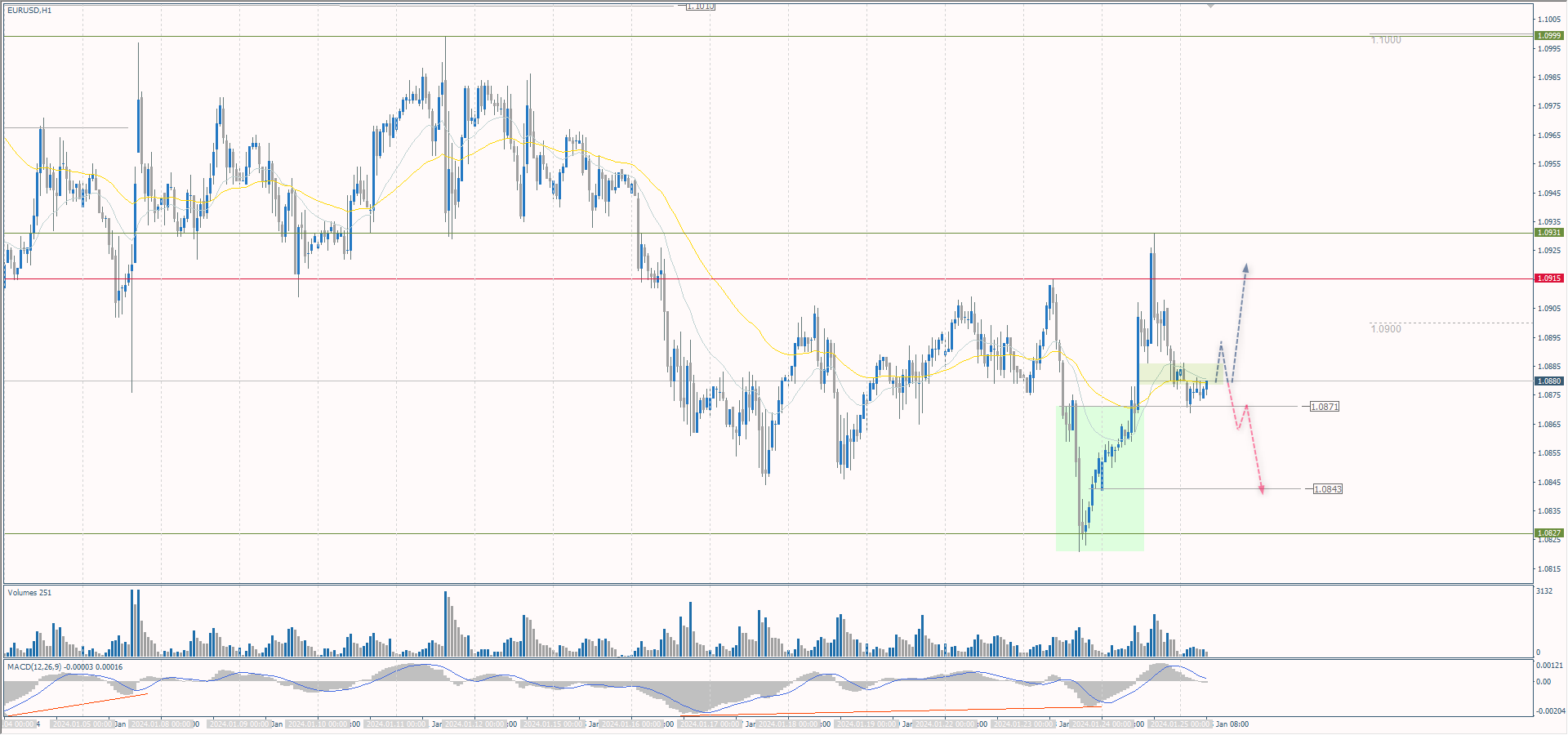Click the MACD(12,26,9) indicator label
The height and width of the screenshot is (735, 1568).
pyautogui.click(x=65, y=667)
